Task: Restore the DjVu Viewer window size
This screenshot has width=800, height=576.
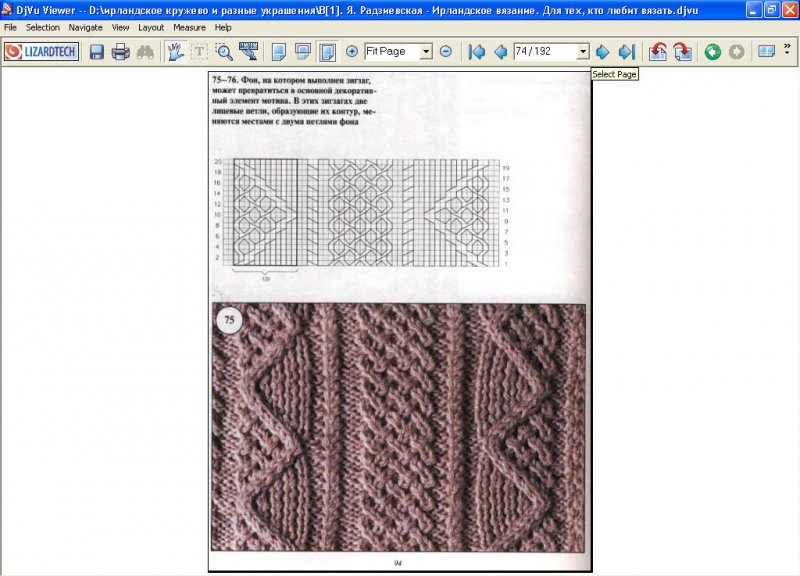Action: (x=771, y=10)
